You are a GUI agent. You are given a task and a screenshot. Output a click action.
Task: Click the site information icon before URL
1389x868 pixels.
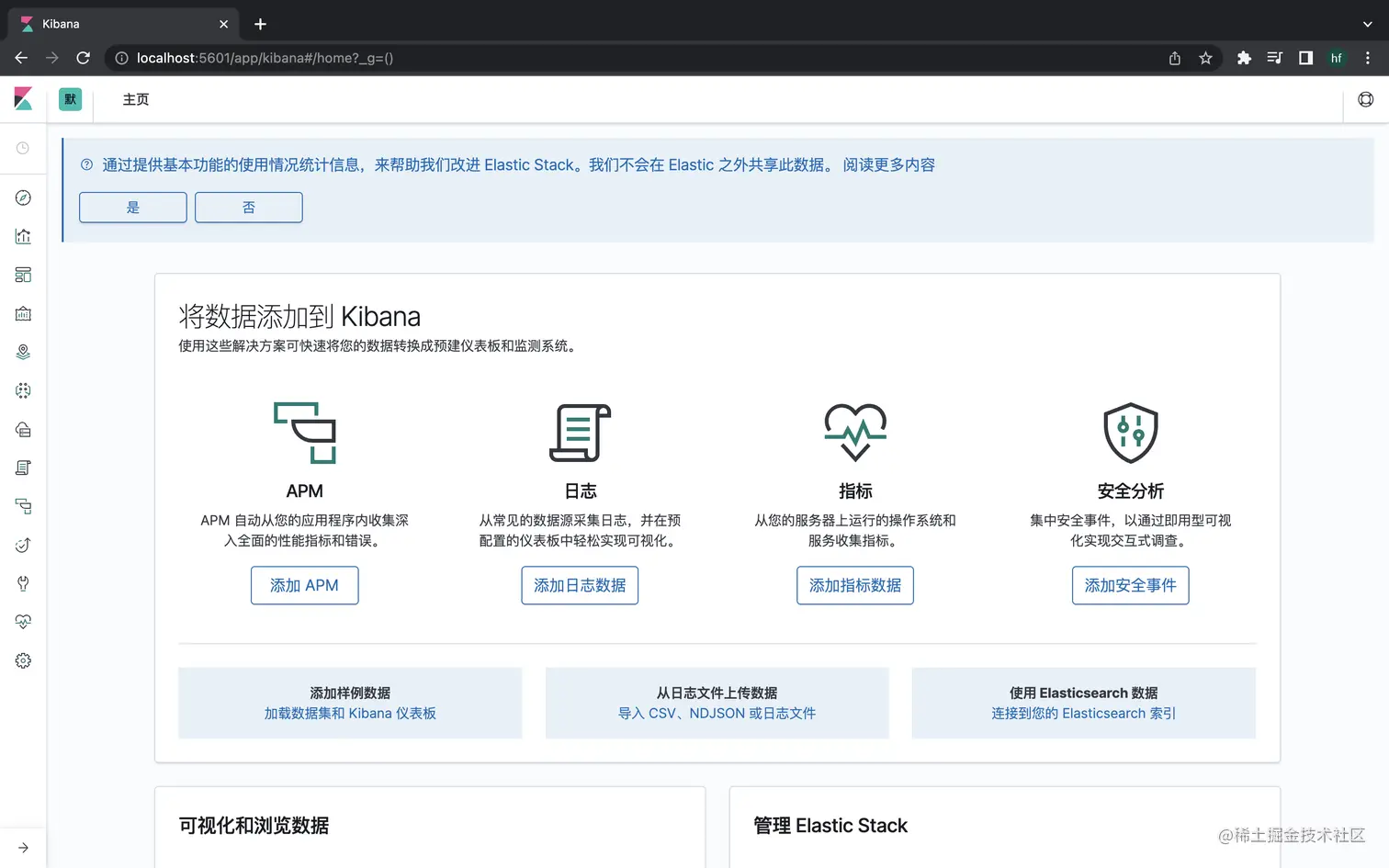(121, 58)
